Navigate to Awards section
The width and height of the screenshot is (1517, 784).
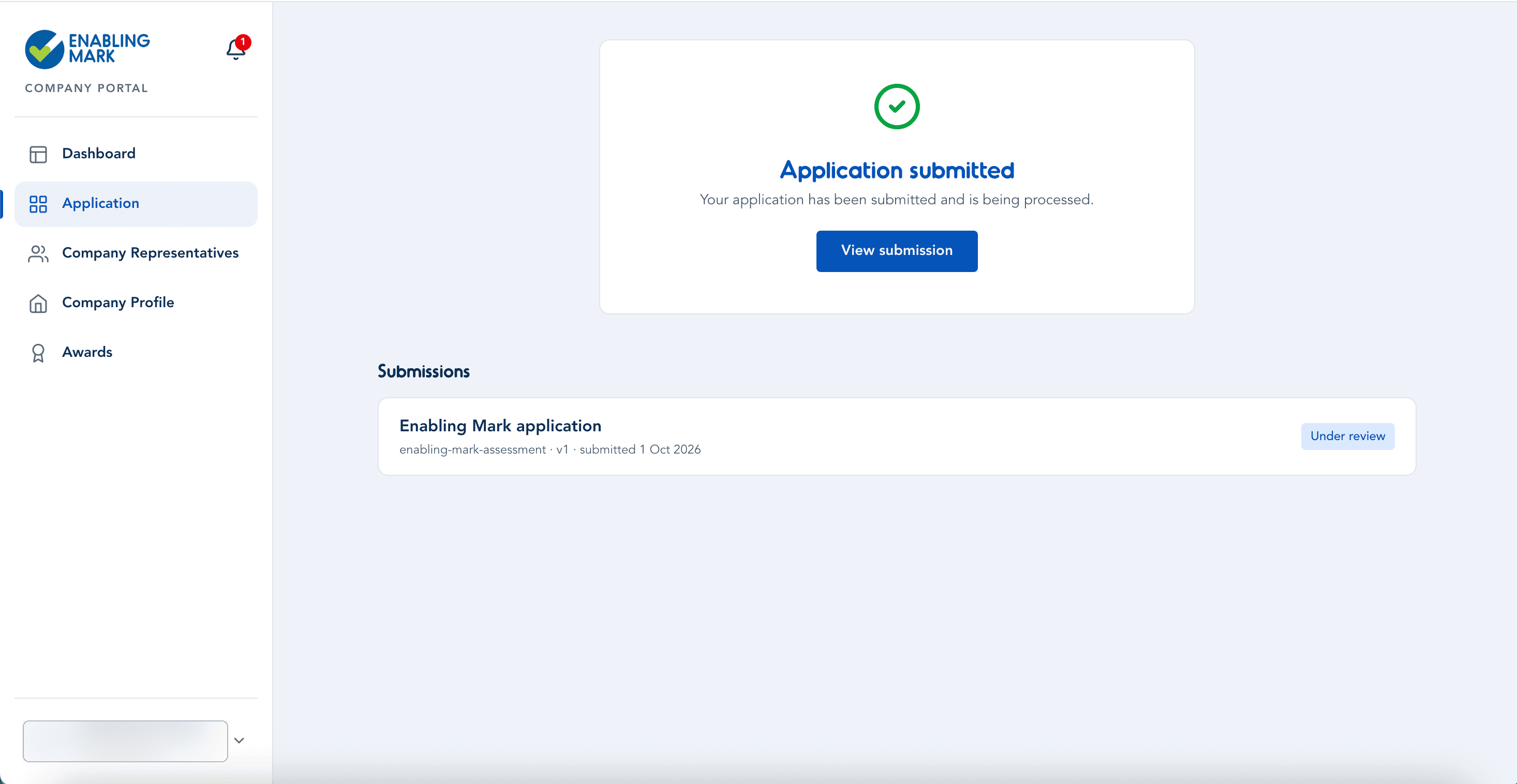click(136, 353)
